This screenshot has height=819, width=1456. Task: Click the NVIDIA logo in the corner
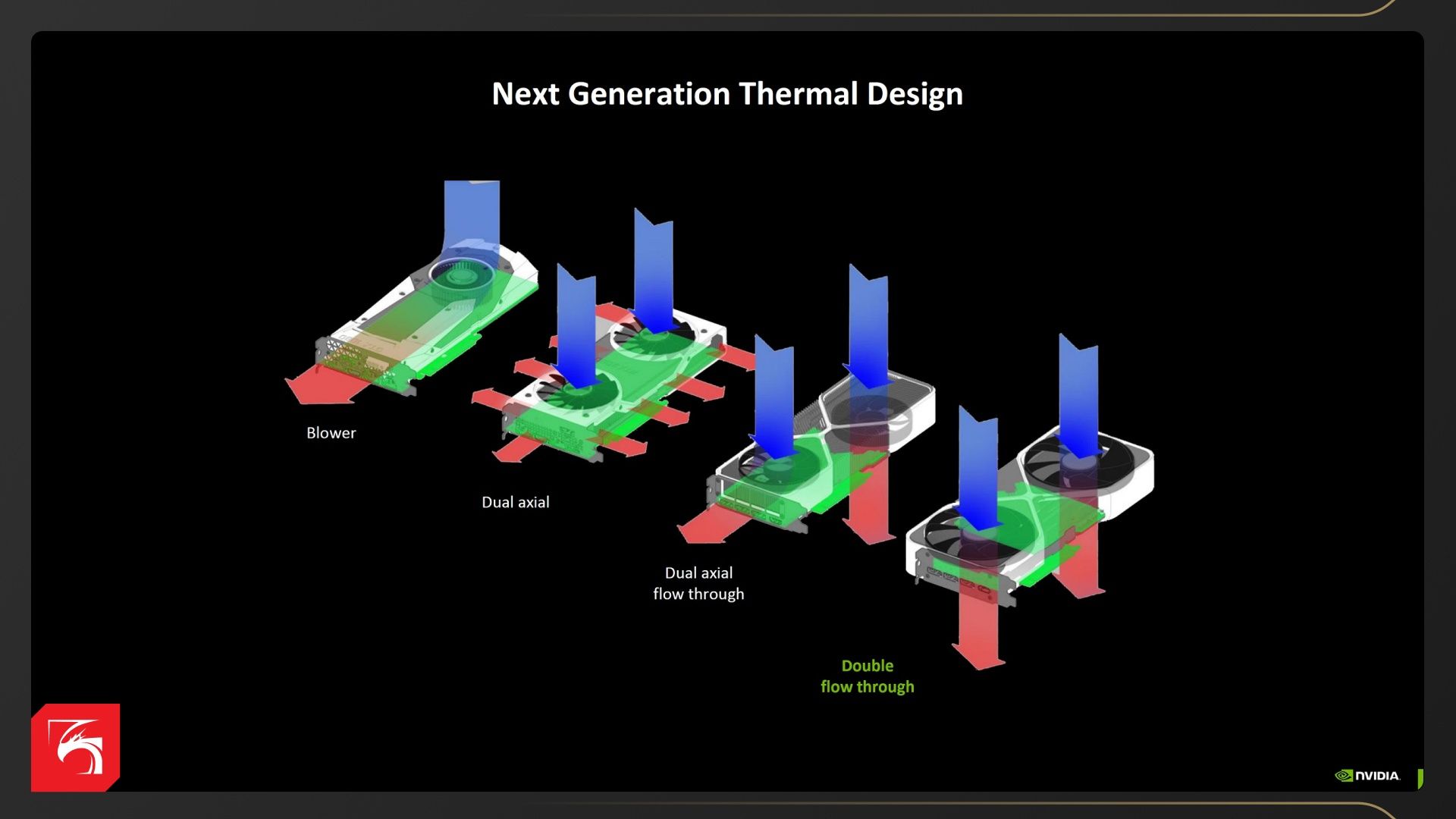tap(1367, 776)
